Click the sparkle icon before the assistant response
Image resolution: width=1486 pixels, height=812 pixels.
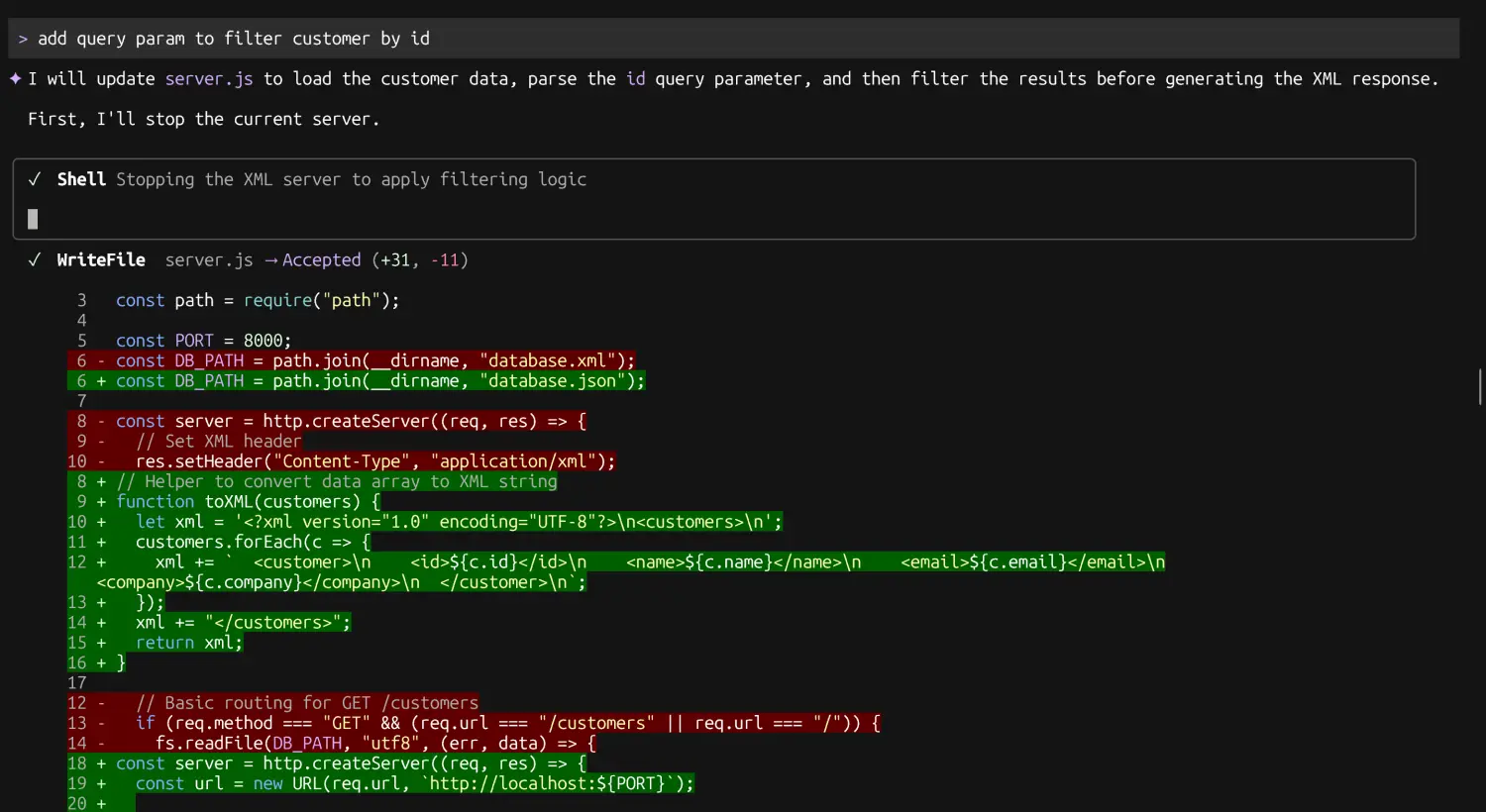click(14, 78)
